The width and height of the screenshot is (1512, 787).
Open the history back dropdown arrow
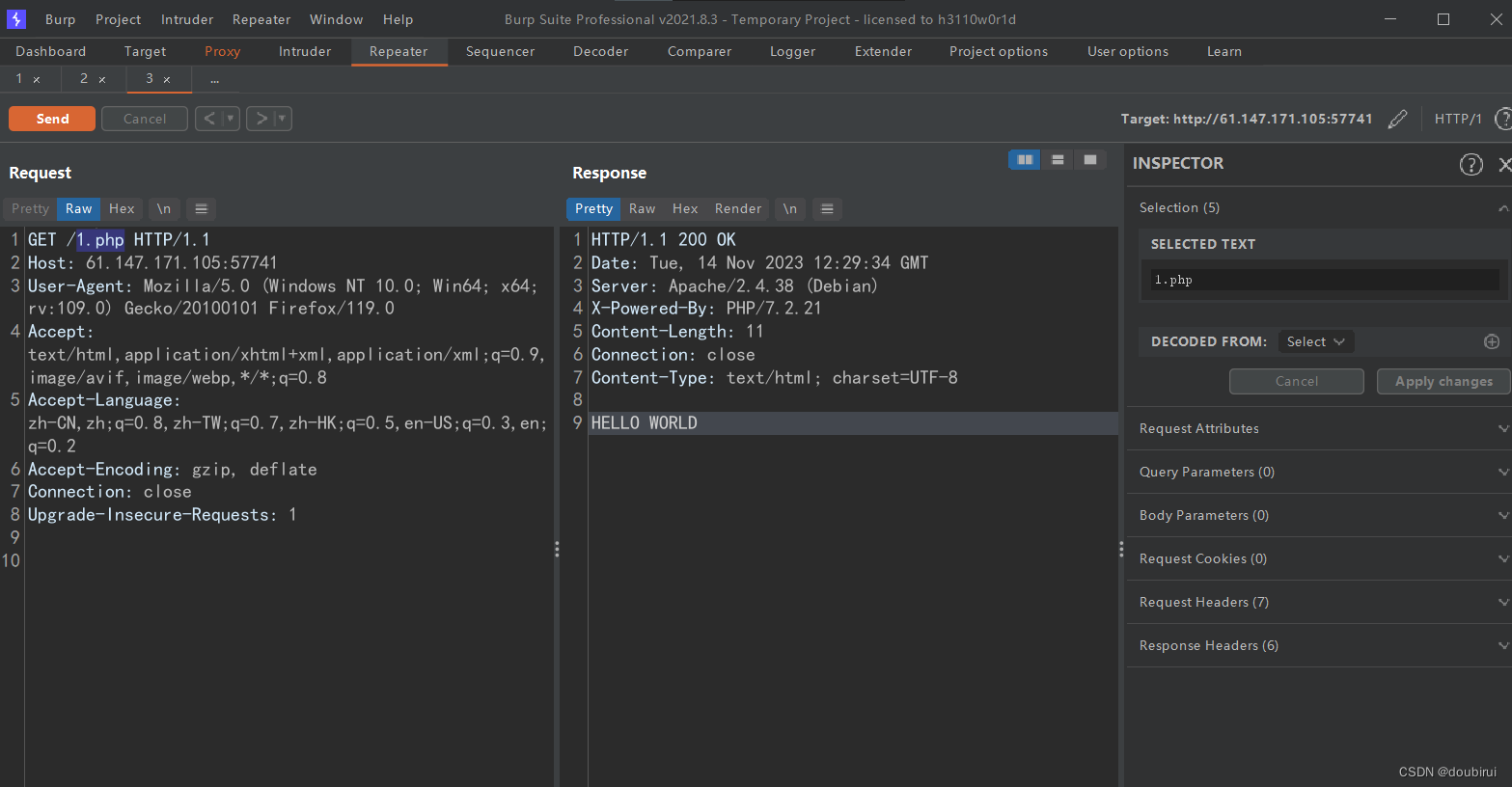[x=231, y=119]
